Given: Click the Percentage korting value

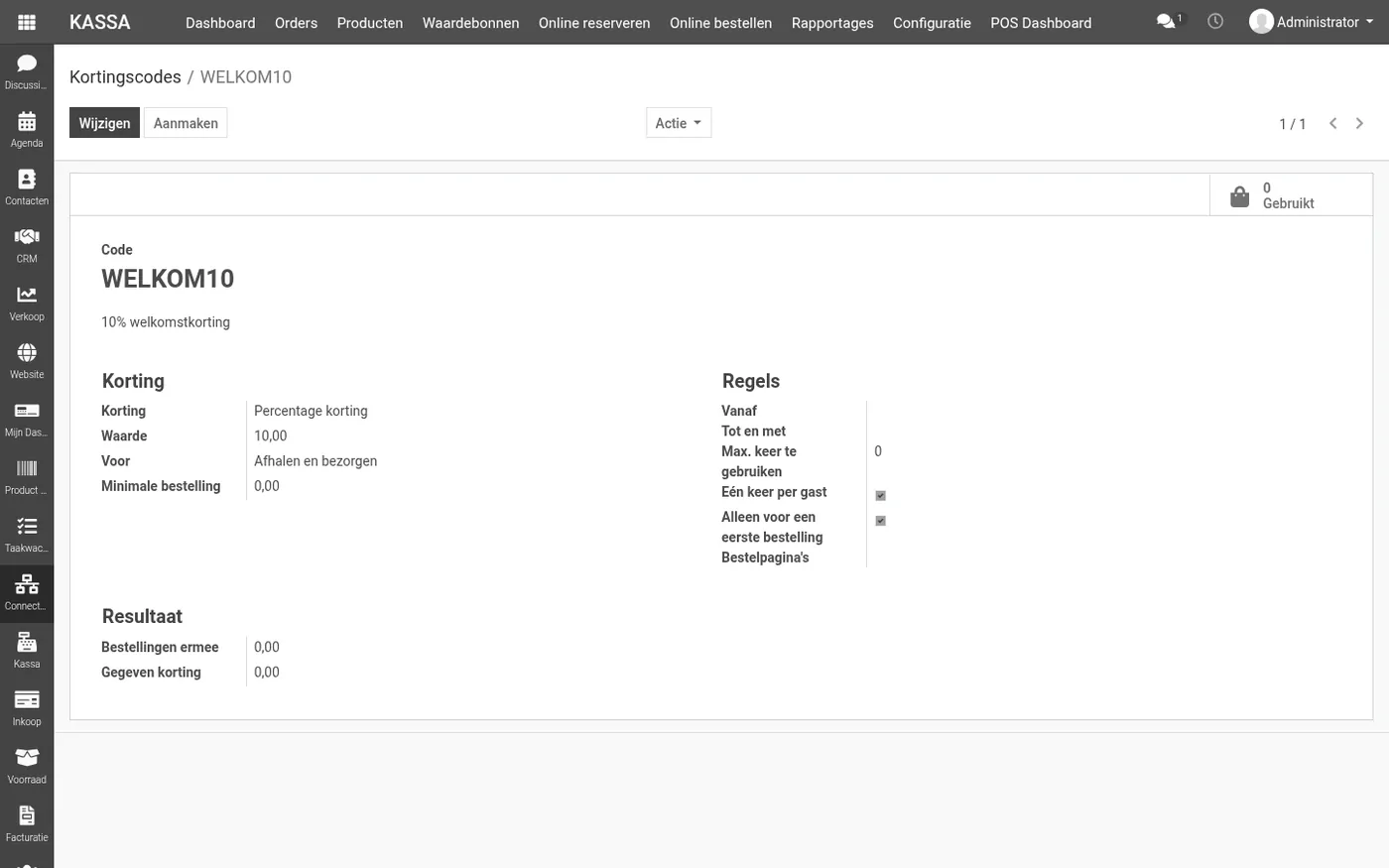Looking at the screenshot, I should (311, 411).
